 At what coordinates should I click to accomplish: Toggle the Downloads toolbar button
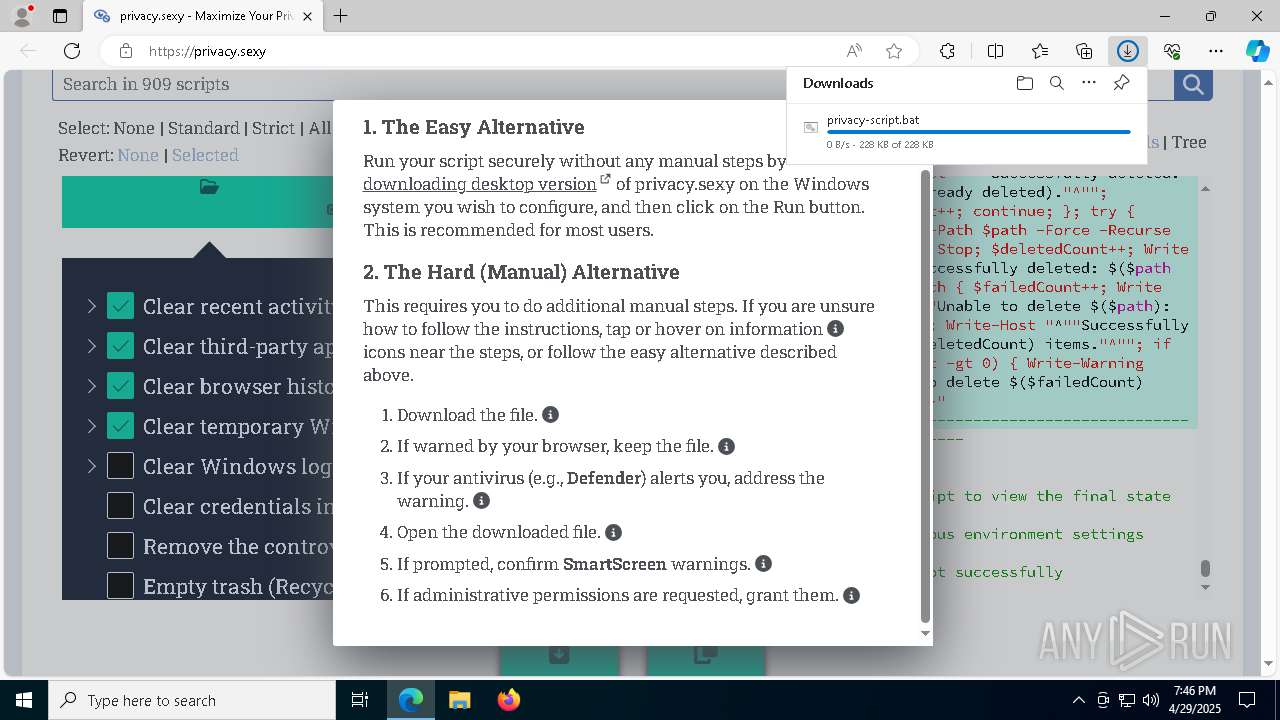1127,51
